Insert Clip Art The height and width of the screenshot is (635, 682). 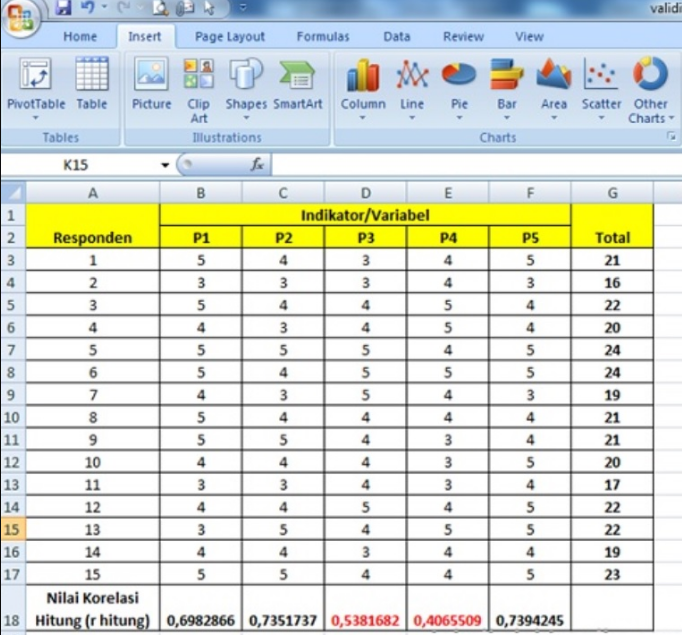[x=199, y=91]
